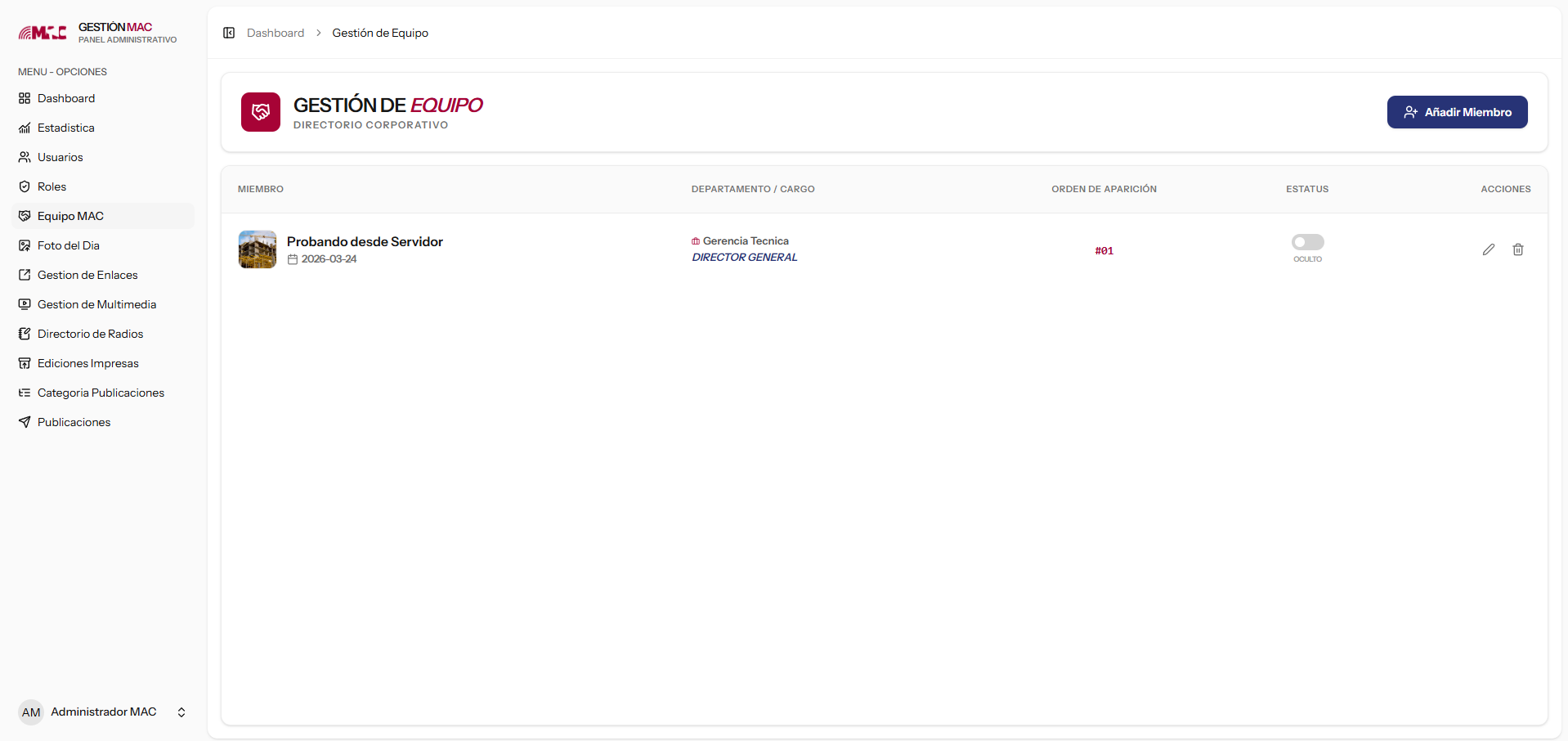Open Directorio de Radios page
This screenshot has width=1568, height=741.
pos(90,334)
